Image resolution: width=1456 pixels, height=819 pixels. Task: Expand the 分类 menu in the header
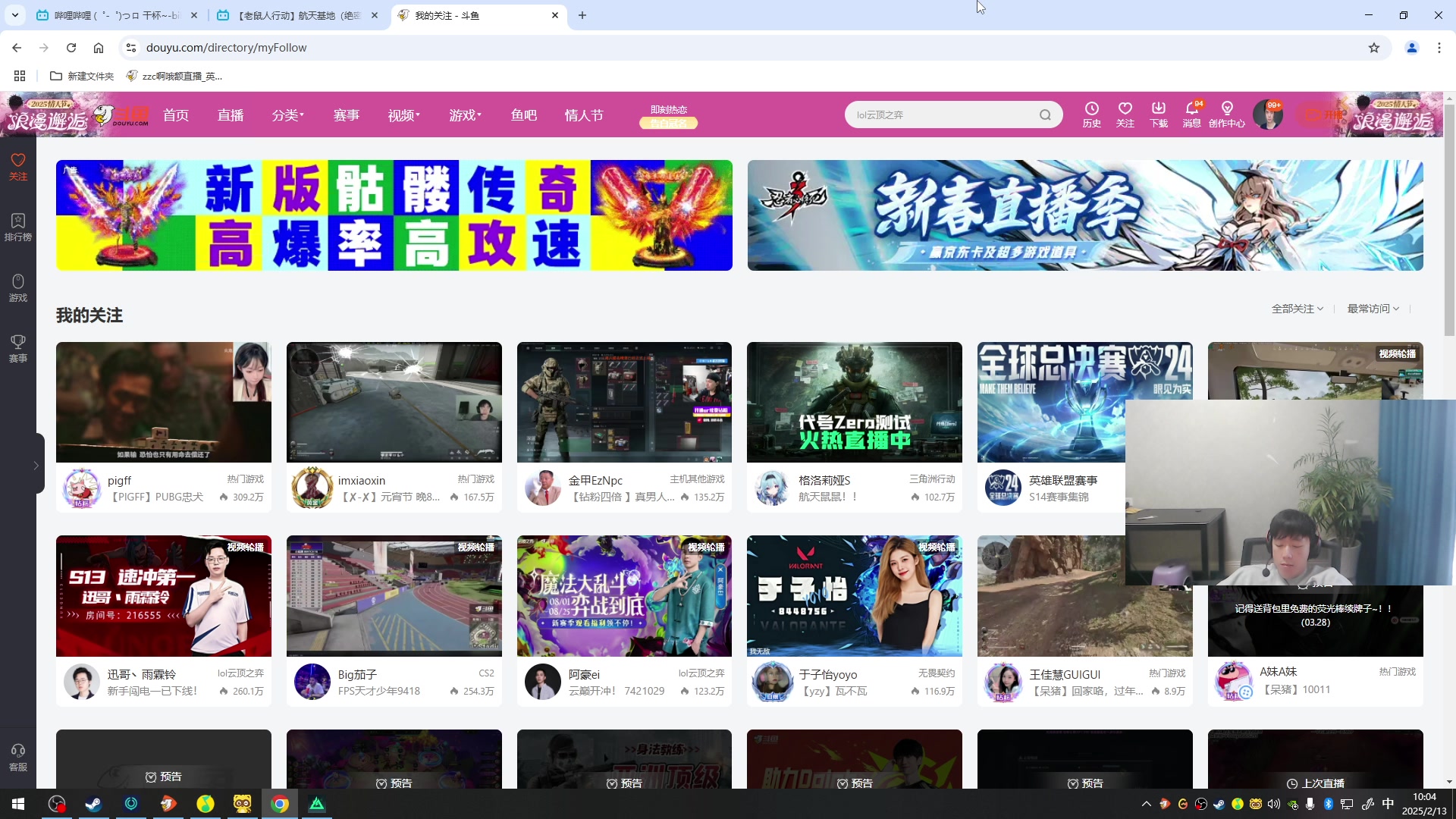tap(287, 115)
